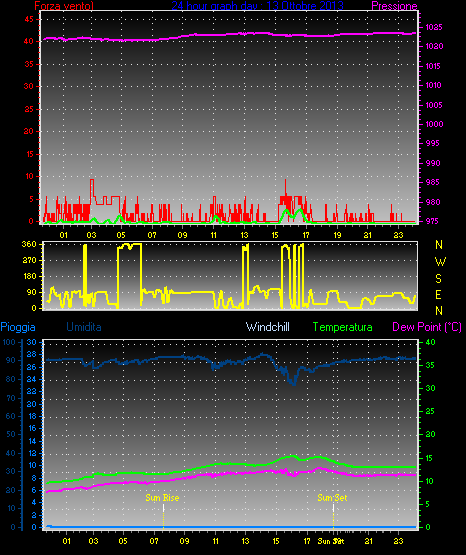Screen dimensions: 466x555
Task: Click the 40 temperature axis value
Action: 430,342
